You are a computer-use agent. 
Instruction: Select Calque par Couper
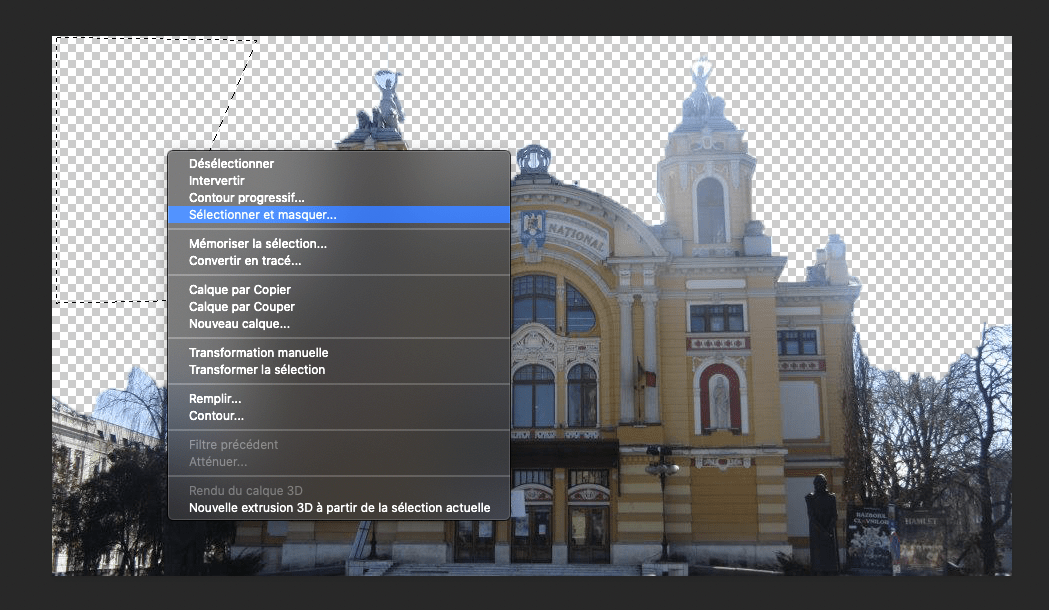[x=239, y=306]
